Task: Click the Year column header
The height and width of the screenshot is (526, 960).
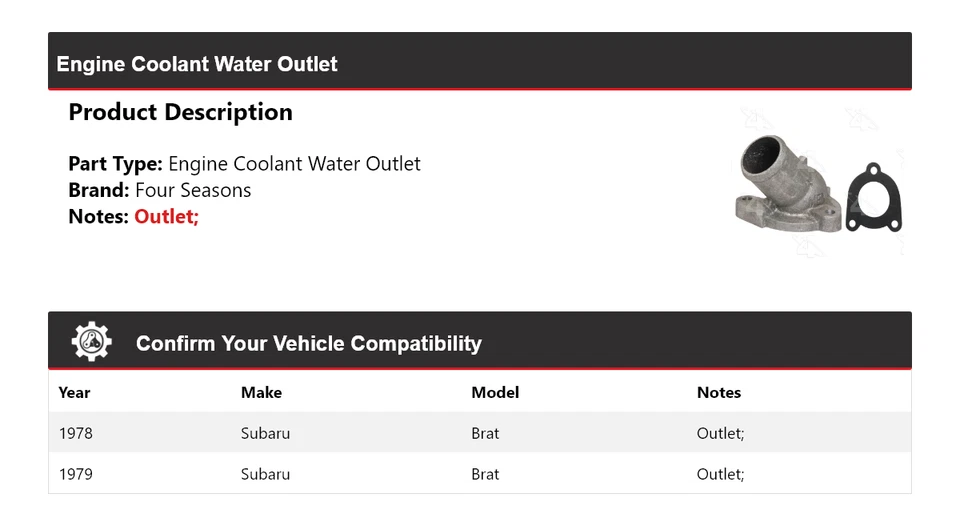Action: click(74, 392)
